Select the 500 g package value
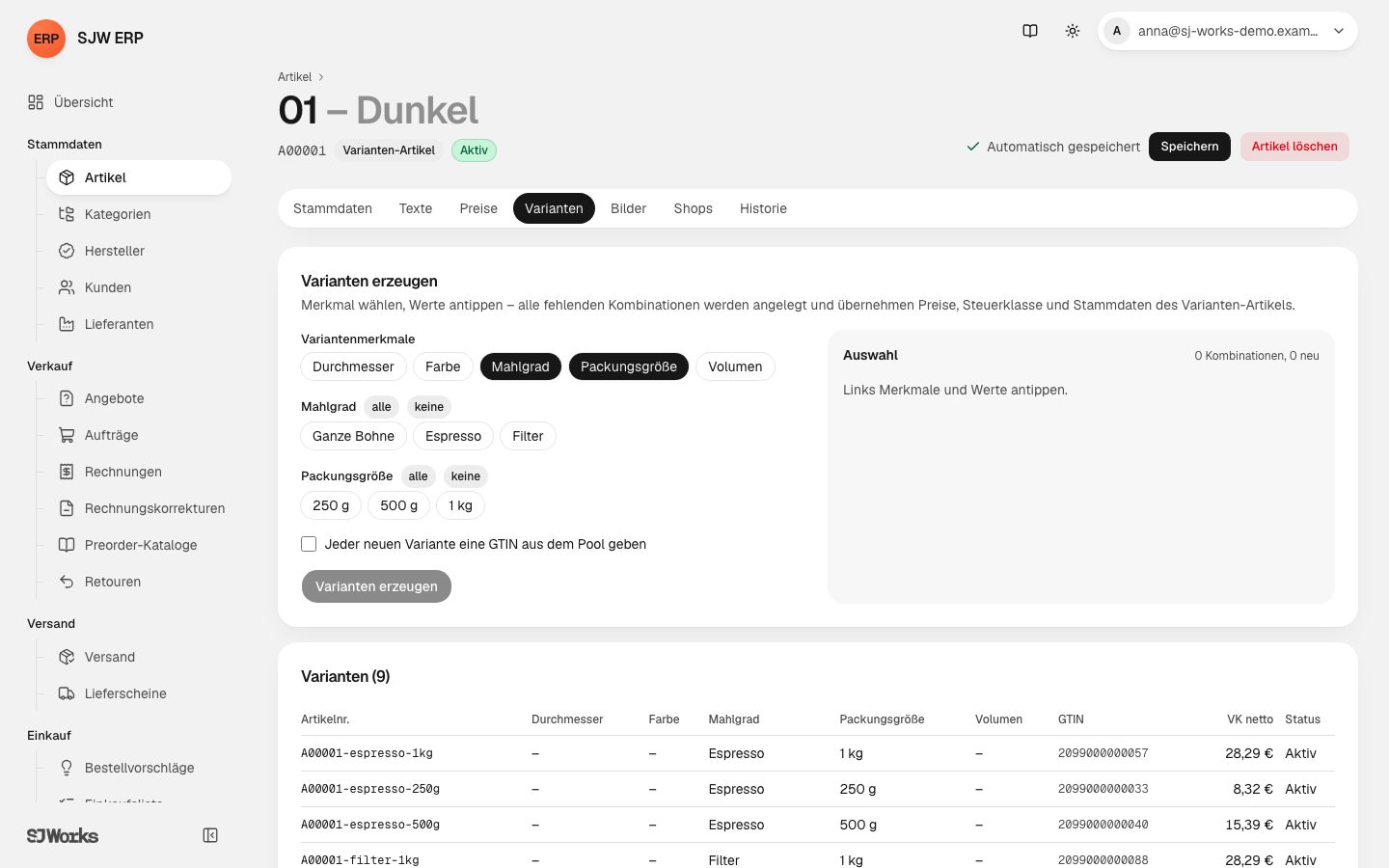The image size is (1389, 868). tap(399, 505)
